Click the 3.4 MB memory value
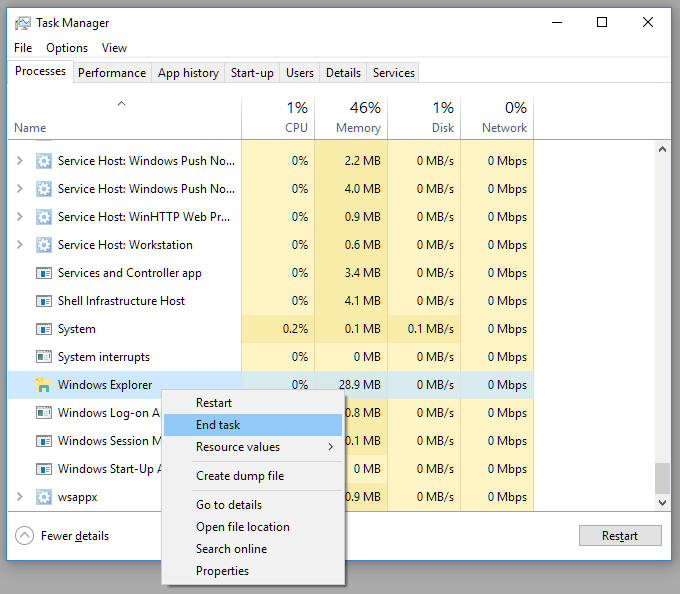The width and height of the screenshot is (680, 594). pyautogui.click(x=363, y=273)
